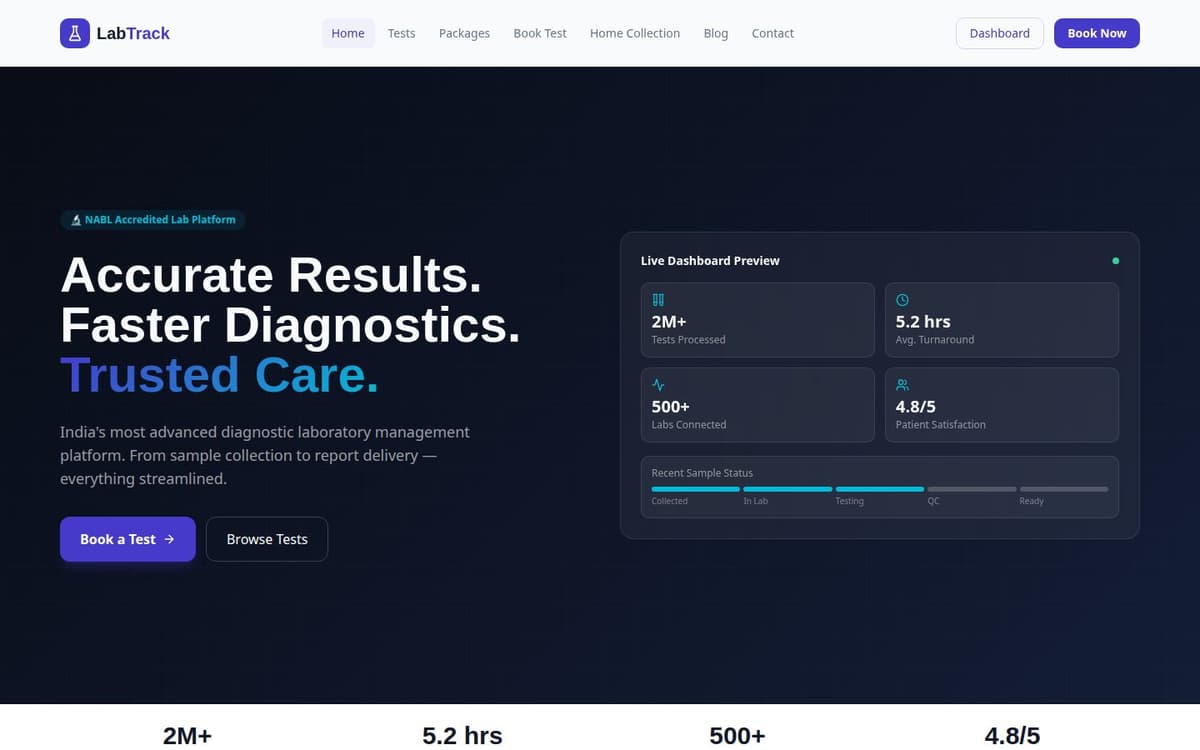Select the Labs Connected stat card
The height and width of the screenshot is (750, 1200).
(758, 405)
